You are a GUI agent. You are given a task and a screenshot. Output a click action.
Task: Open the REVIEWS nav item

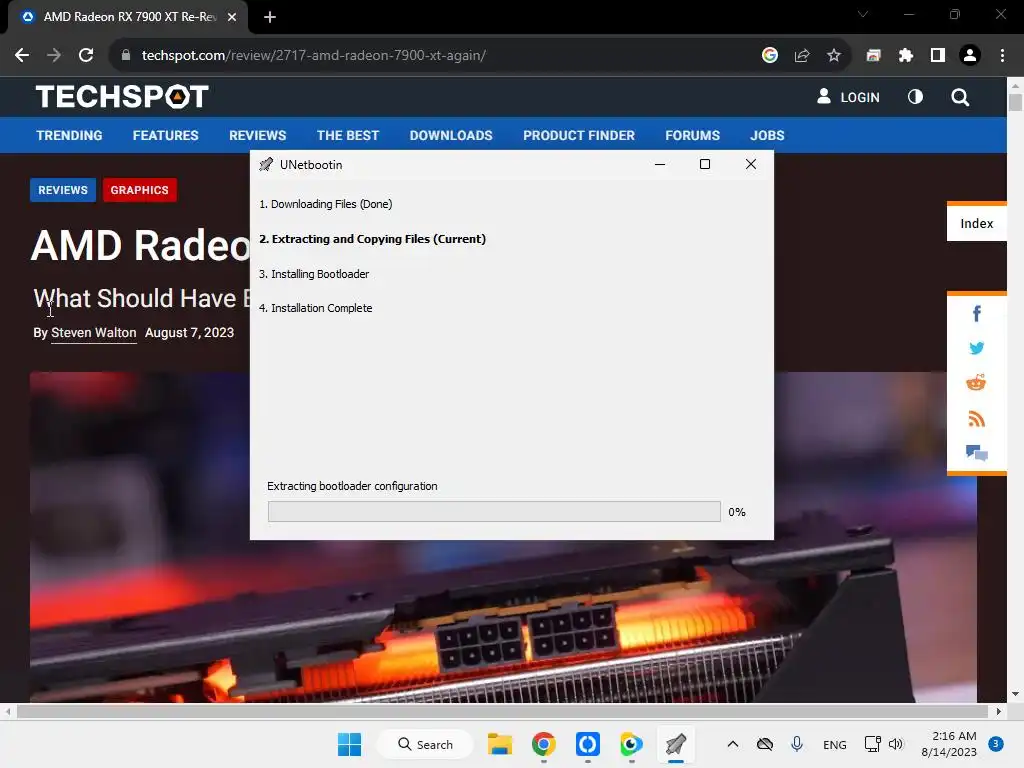[x=257, y=135]
